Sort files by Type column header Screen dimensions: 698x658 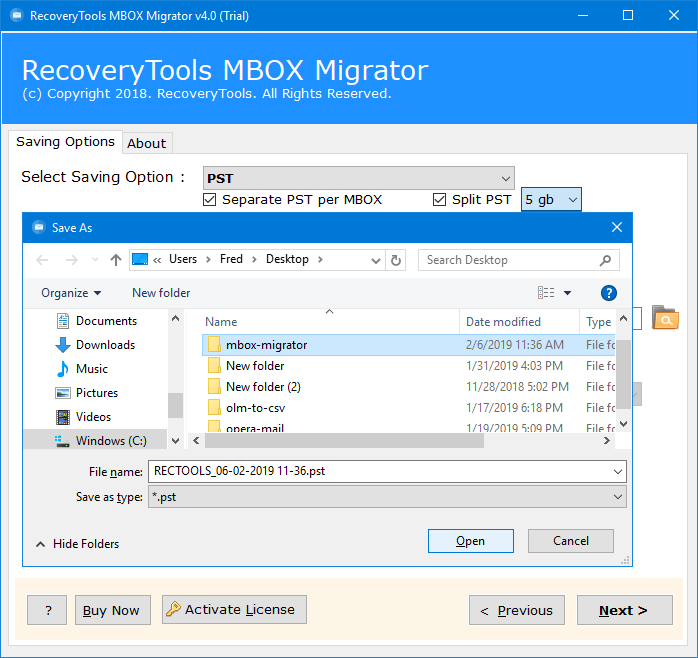pos(598,322)
